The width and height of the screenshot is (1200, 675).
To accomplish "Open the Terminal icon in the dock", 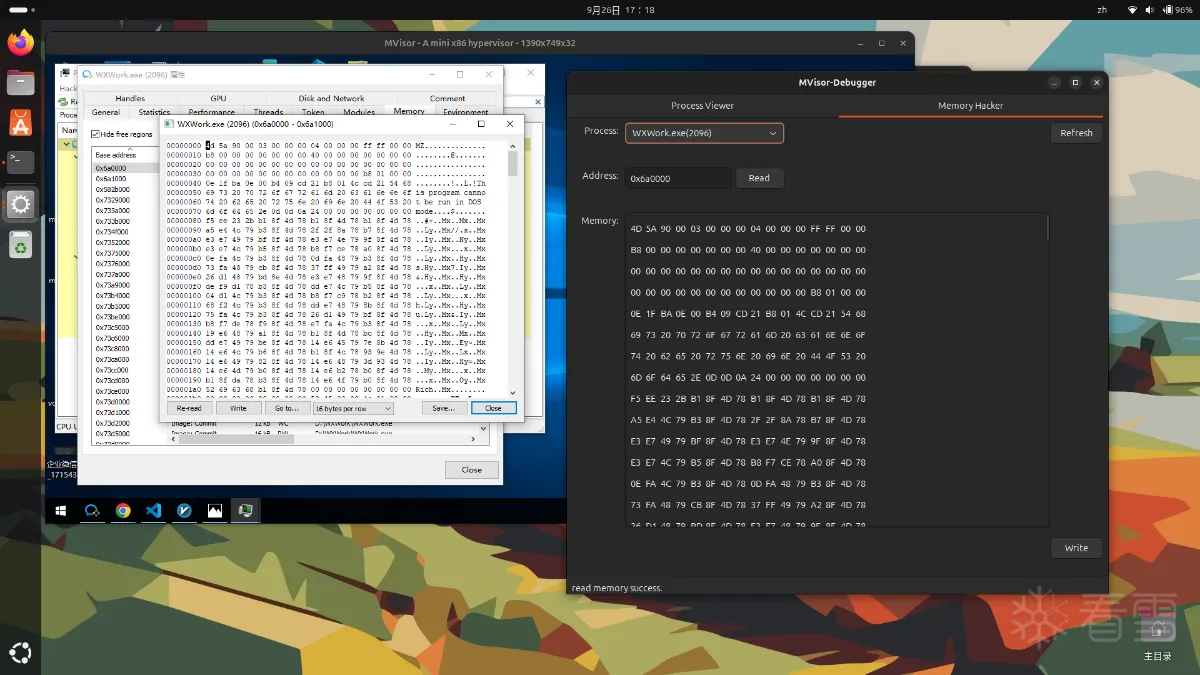I will pos(21,163).
